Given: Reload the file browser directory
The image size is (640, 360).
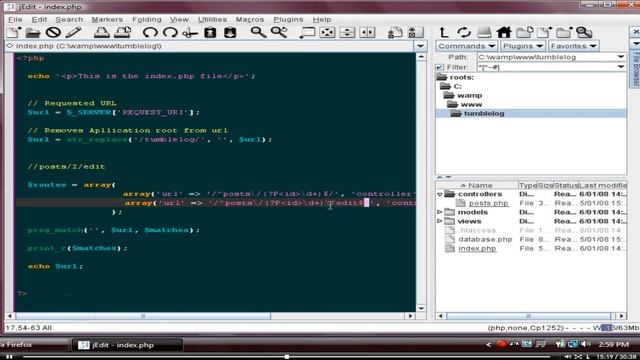Looking at the screenshot, I should [x=464, y=32].
